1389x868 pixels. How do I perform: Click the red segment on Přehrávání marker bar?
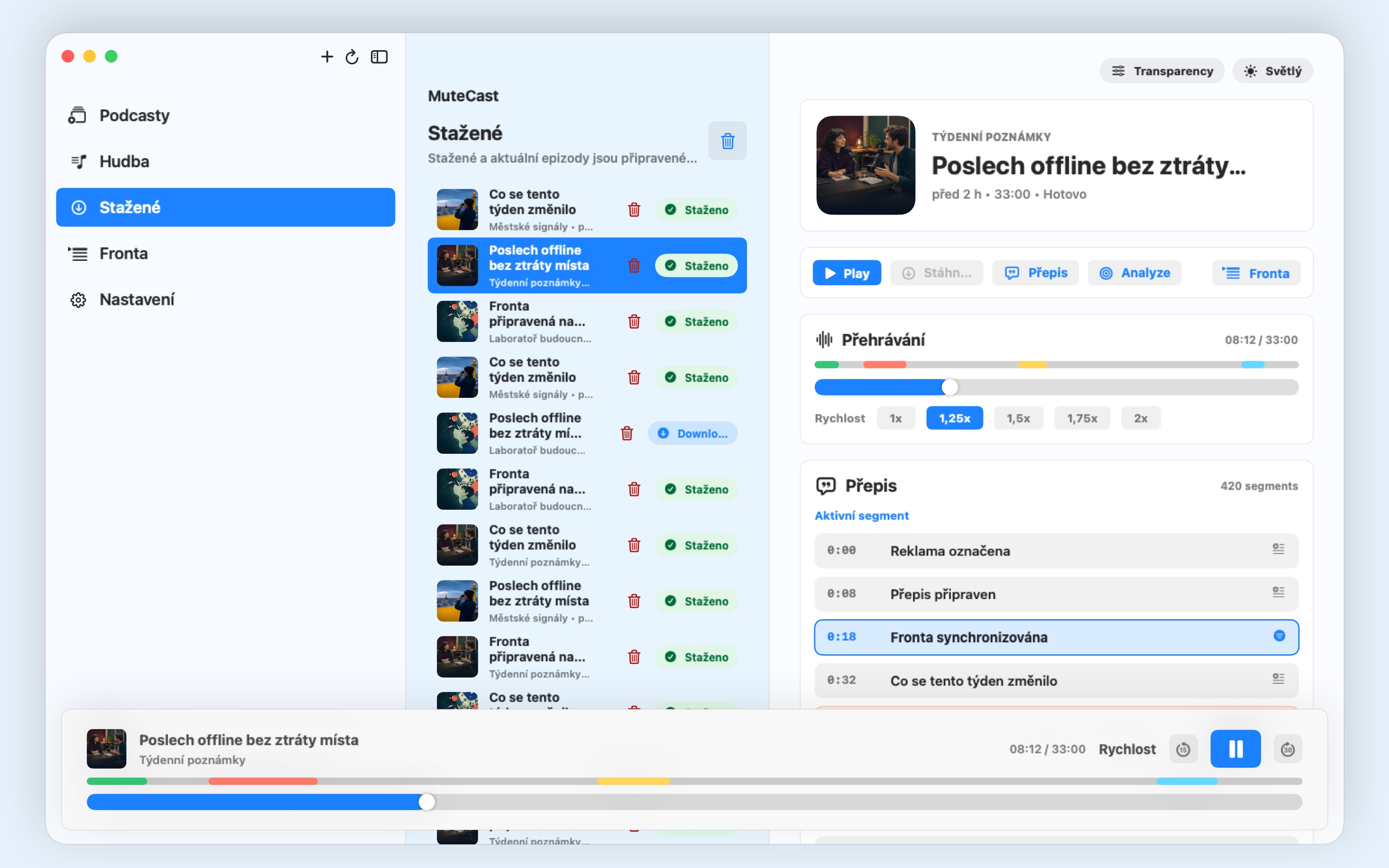(885, 365)
